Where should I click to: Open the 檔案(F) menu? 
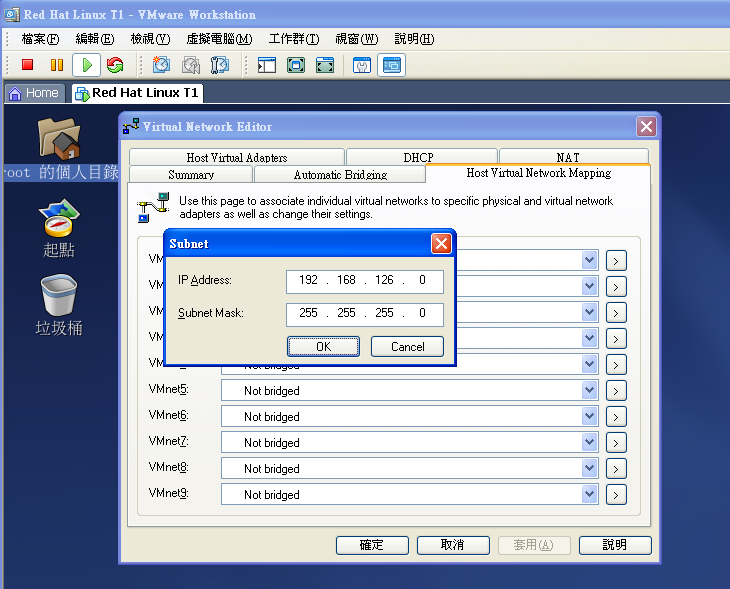(41, 39)
